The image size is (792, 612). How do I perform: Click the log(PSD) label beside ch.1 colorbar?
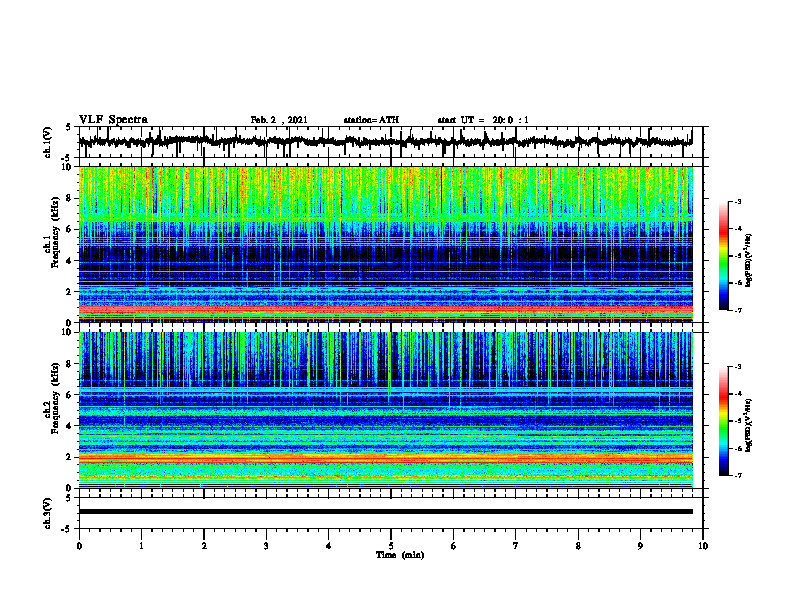(749, 261)
